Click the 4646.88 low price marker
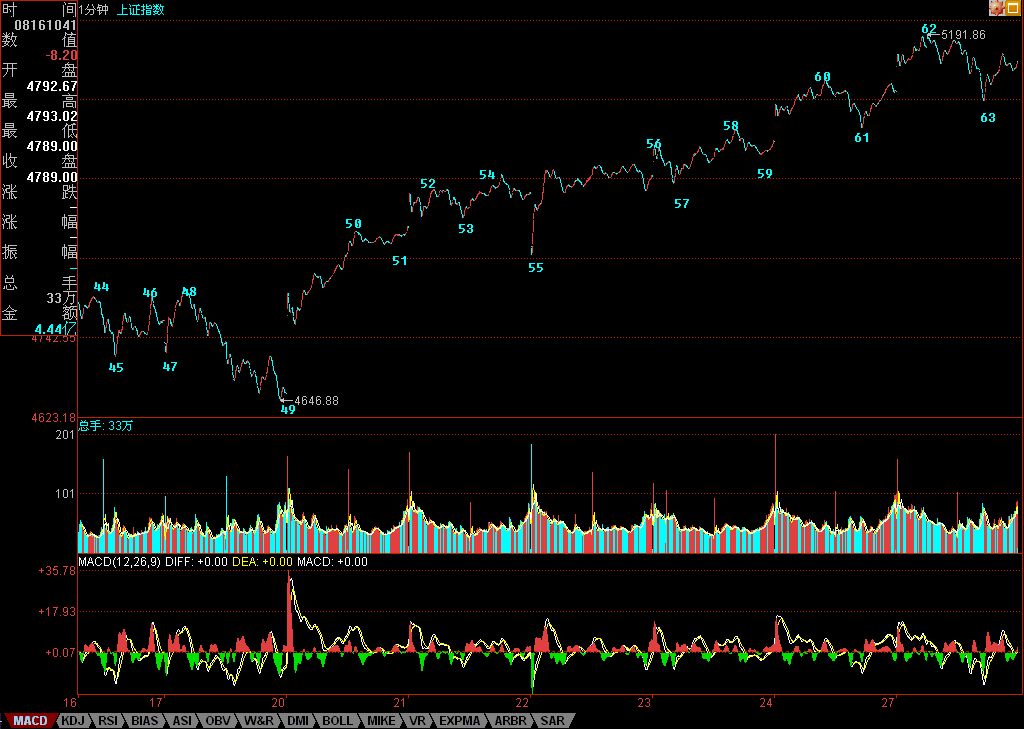 pyautogui.click(x=316, y=401)
